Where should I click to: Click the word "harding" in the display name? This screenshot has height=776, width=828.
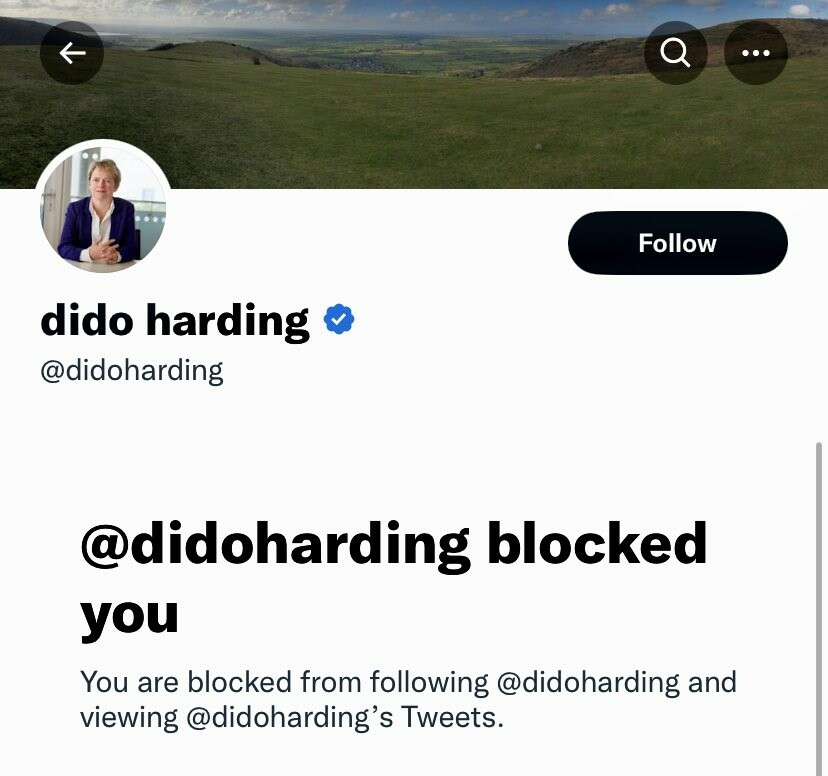click(x=228, y=321)
